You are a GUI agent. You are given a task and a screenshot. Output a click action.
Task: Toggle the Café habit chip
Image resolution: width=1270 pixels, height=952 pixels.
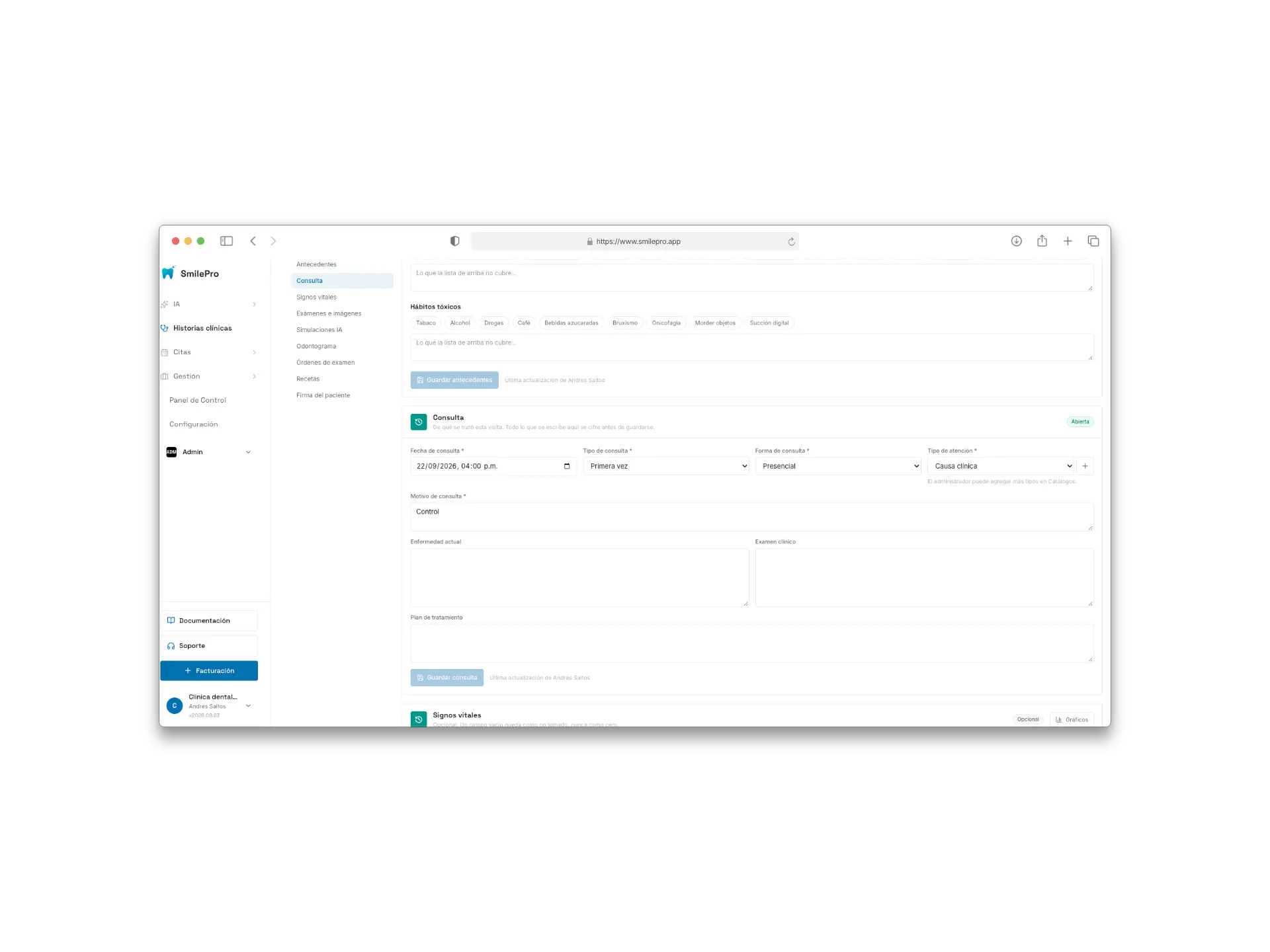[x=524, y=323]
